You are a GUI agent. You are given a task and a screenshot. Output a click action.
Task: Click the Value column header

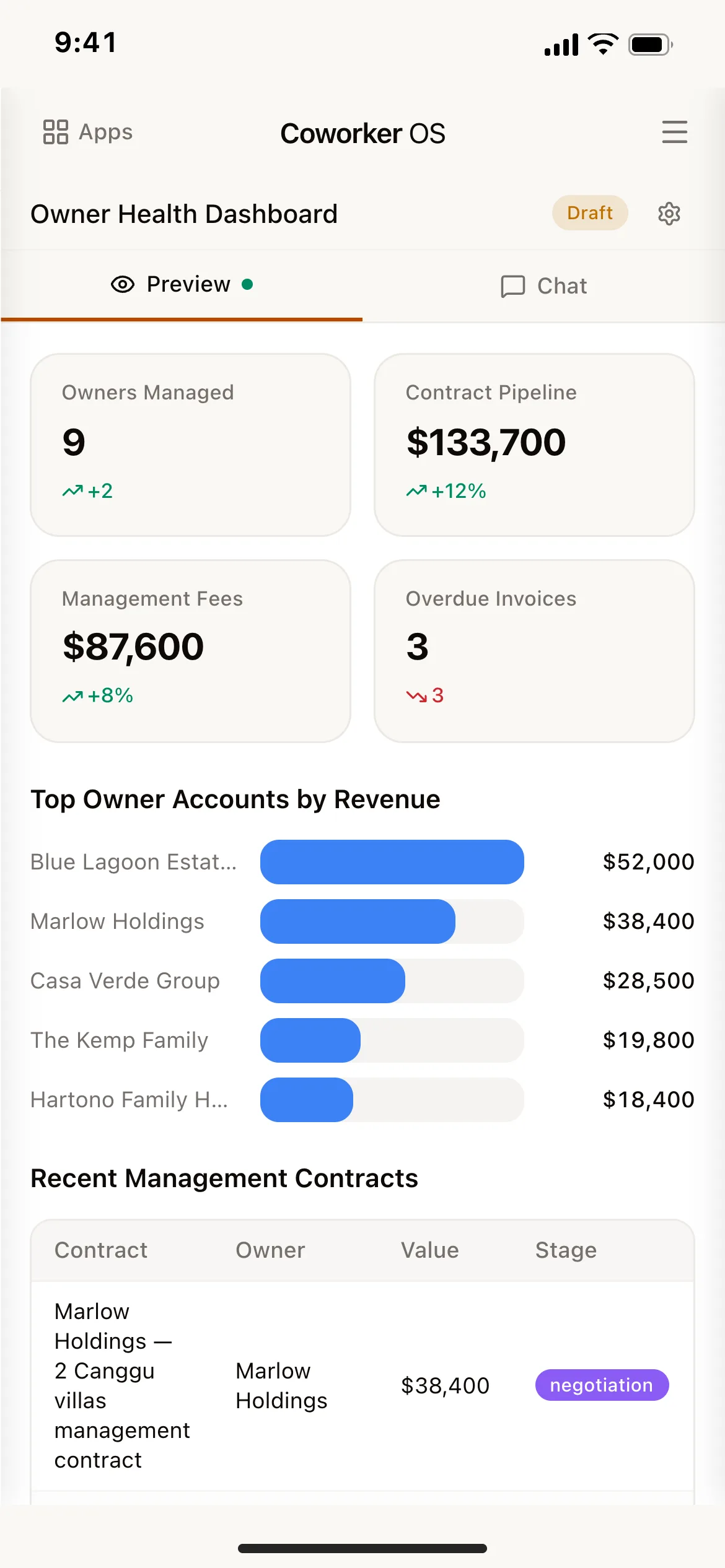pyautogui.click(x=430, y=1250)
